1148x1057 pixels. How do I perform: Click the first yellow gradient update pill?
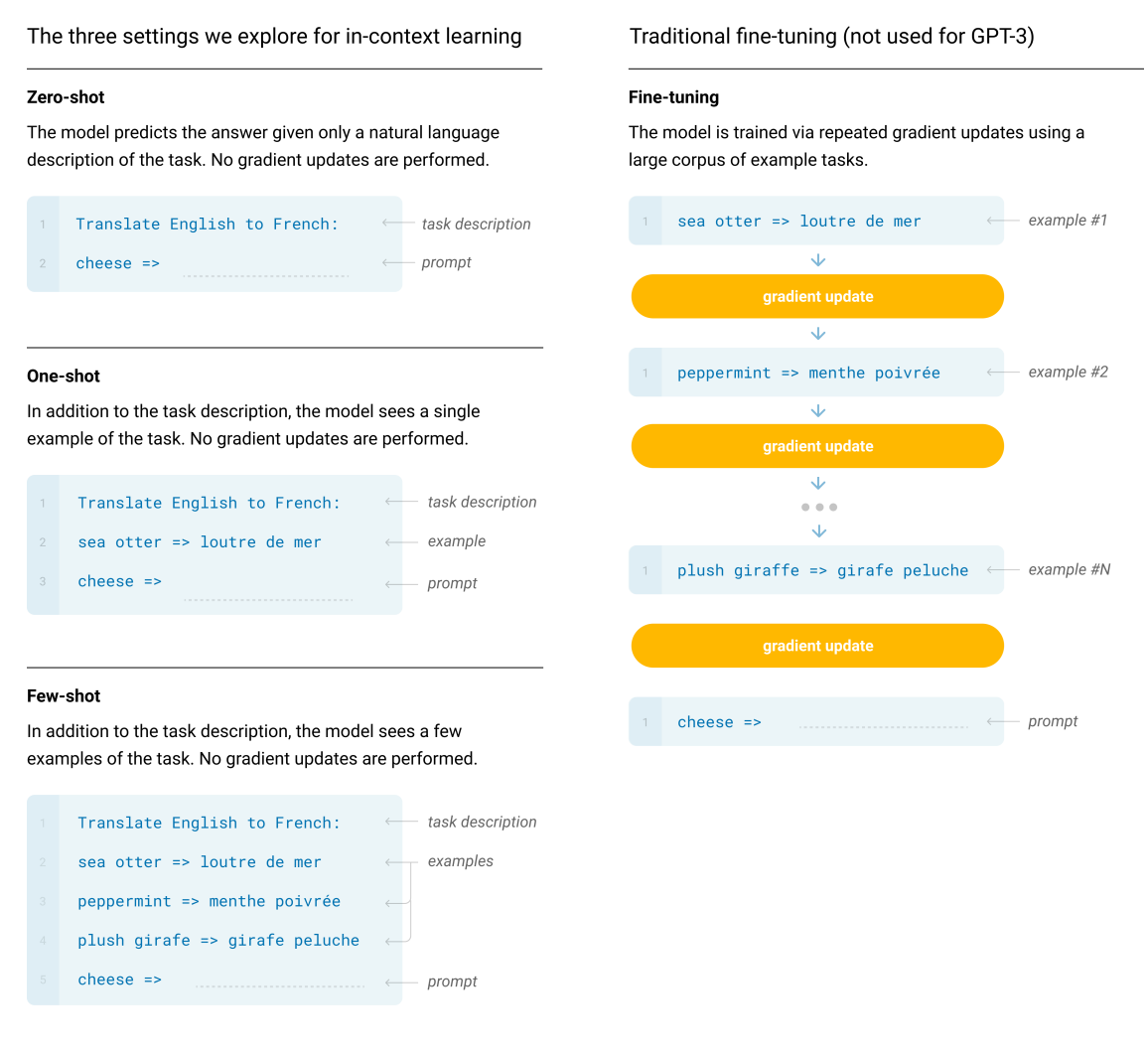click(817, 297)
